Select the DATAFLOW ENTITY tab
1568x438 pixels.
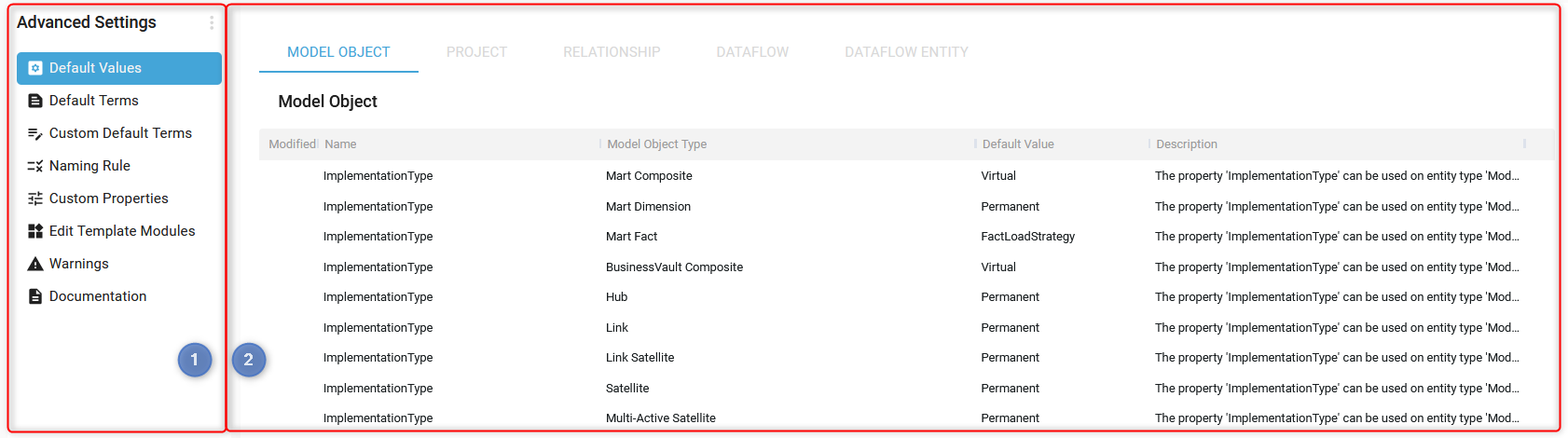tap(906, 52)
